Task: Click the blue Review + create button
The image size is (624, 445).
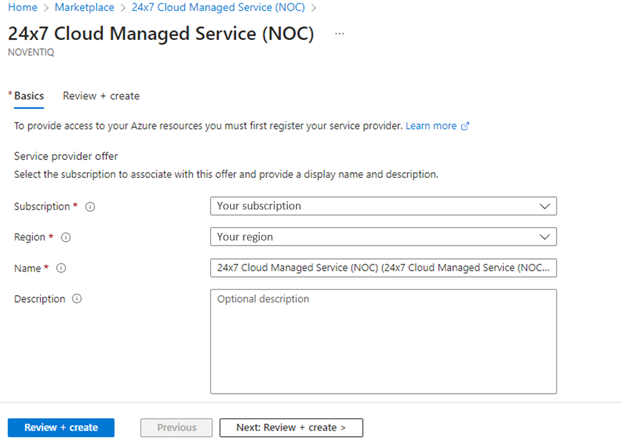Action: point(61,427)
